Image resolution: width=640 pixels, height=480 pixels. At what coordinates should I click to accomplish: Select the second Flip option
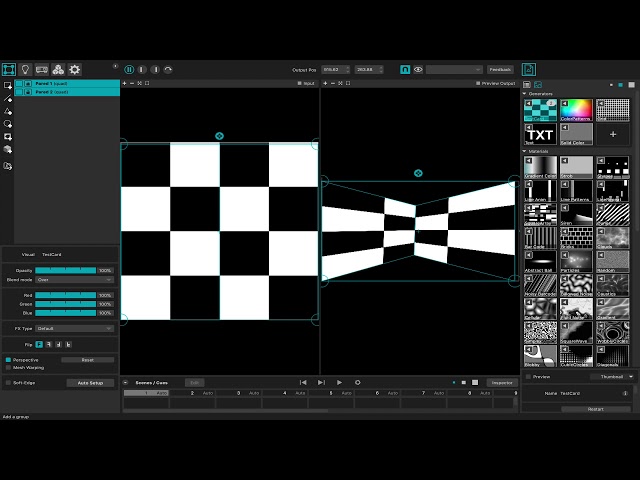tap(49, 344)
